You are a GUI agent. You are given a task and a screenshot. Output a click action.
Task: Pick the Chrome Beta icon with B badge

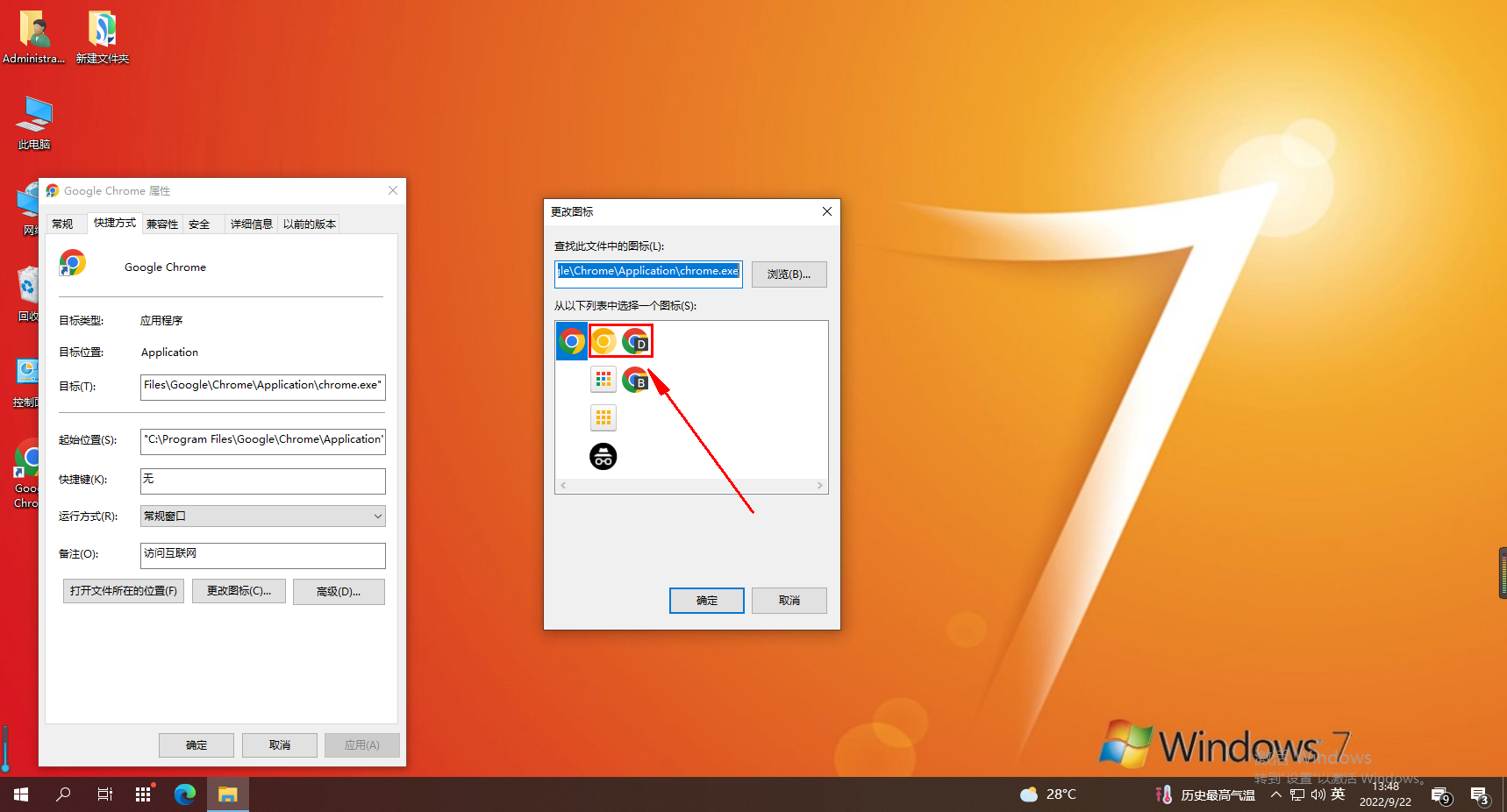tap(636, 380)
